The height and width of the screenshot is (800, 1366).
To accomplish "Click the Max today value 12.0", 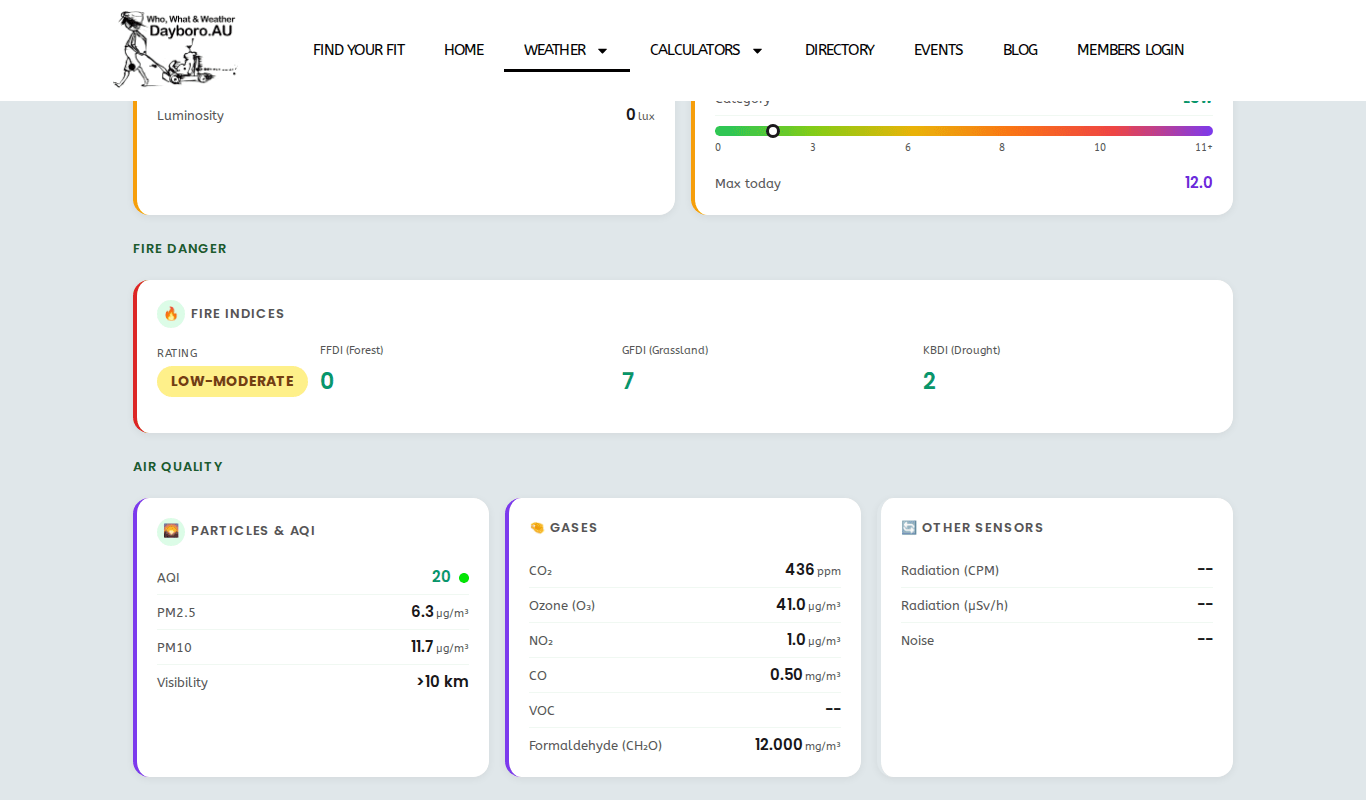I will click(1199, 183).
